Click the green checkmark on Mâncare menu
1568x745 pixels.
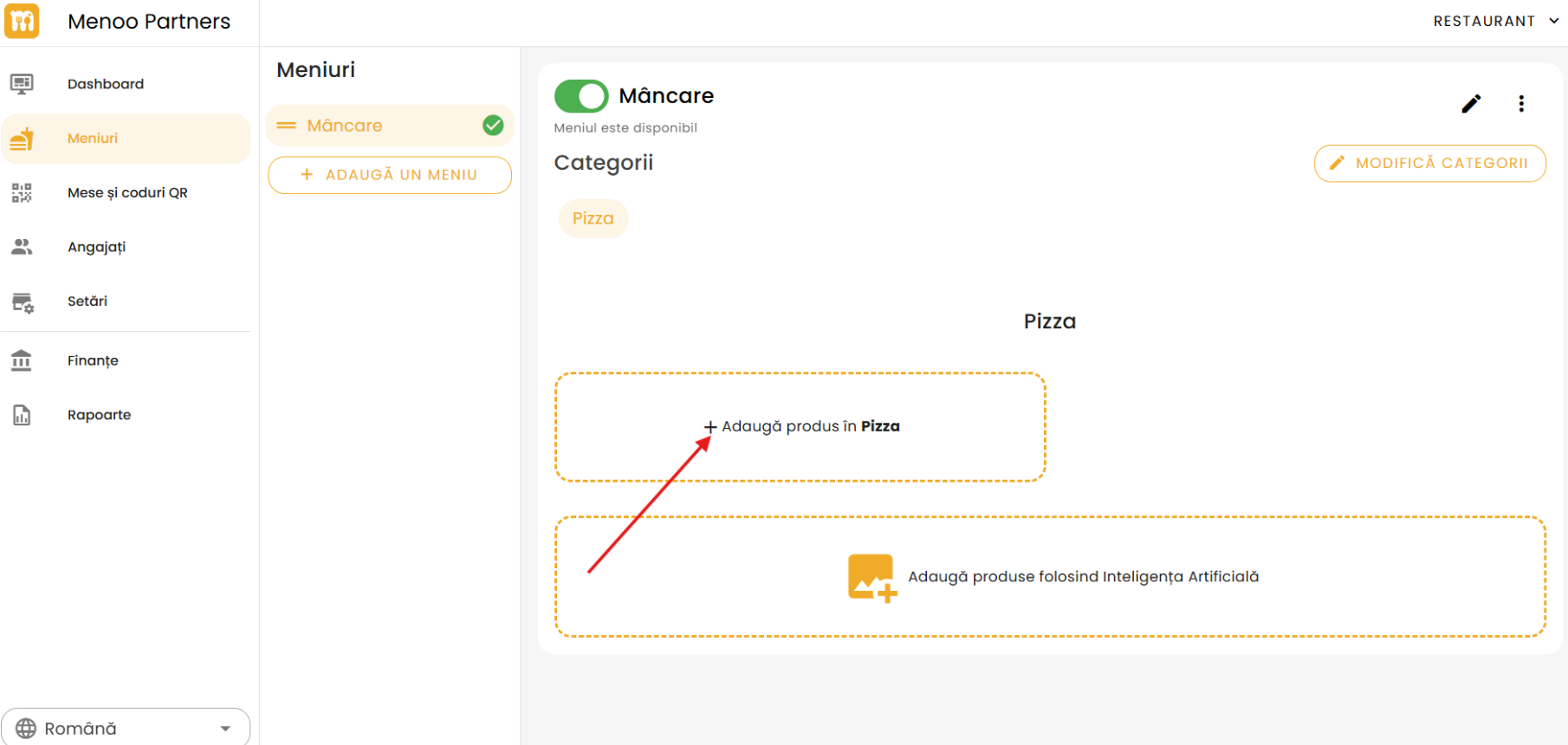pos(493,126)
